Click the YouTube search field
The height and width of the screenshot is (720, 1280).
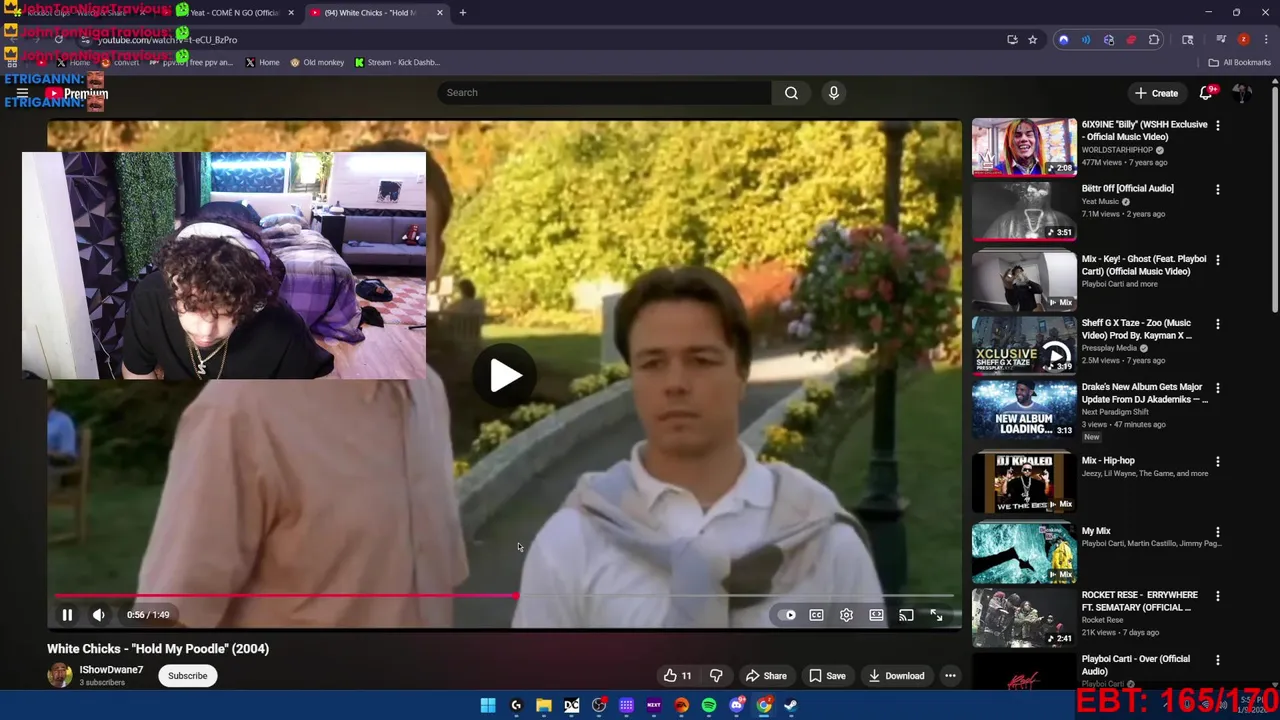(604, 93)
